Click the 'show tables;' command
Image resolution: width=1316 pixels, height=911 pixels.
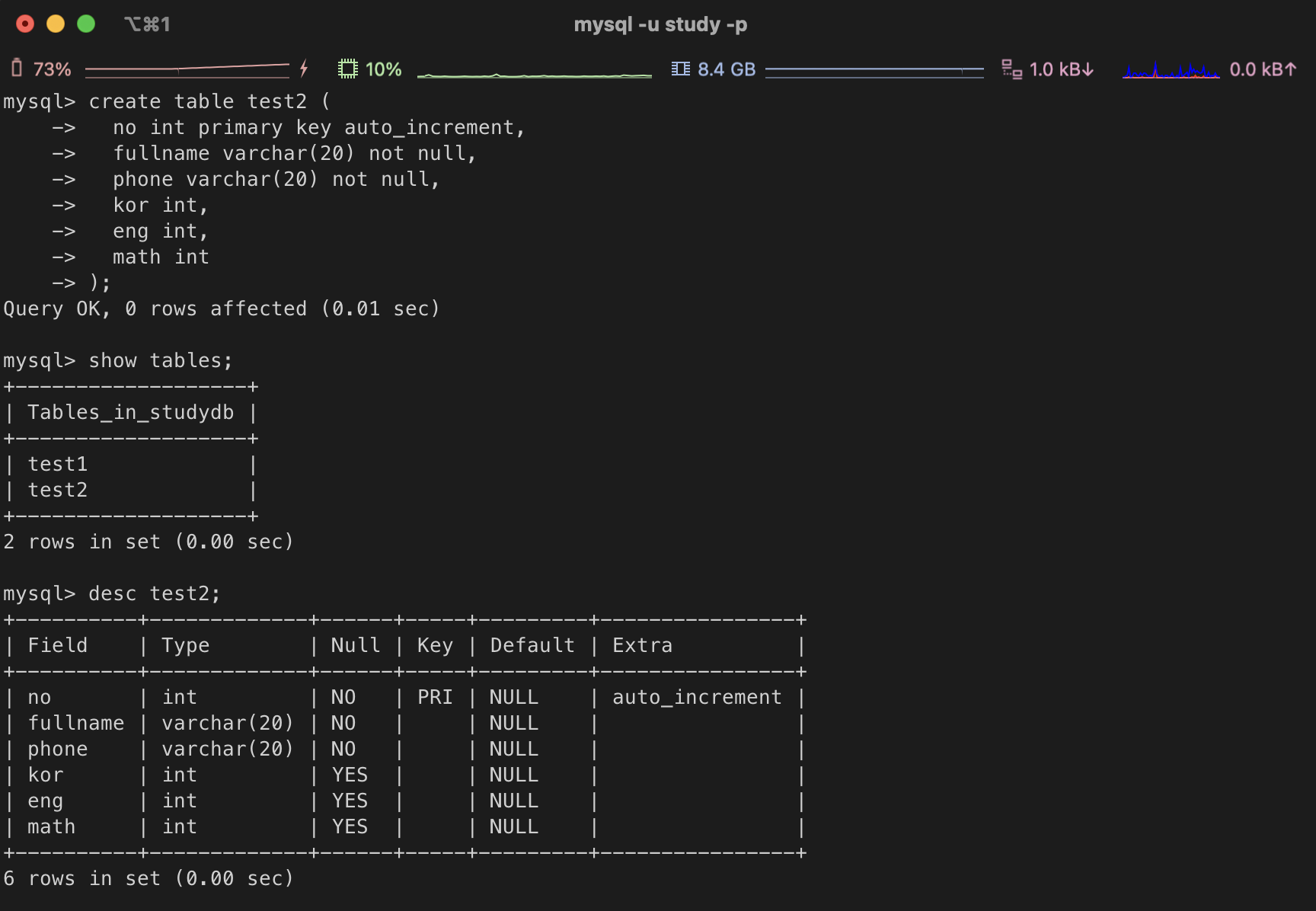(x=161, y=360)
